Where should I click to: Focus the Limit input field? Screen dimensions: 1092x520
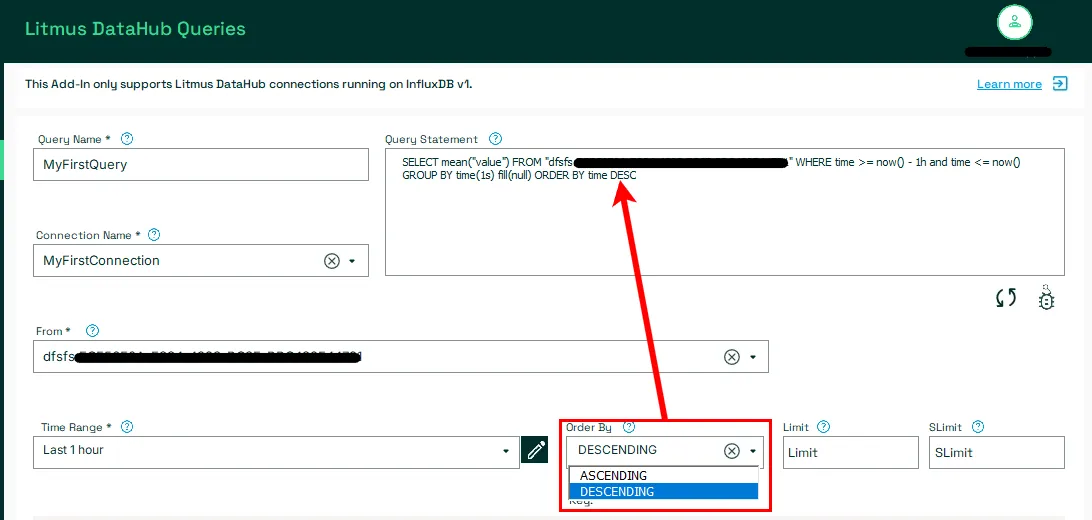(851, 452)
